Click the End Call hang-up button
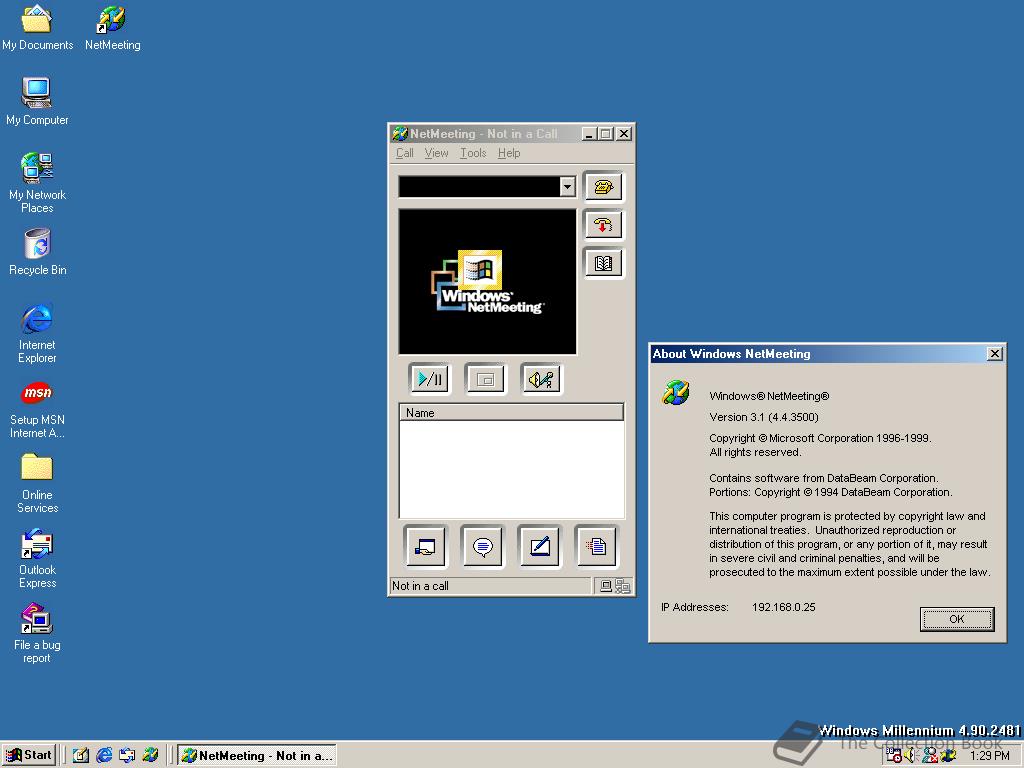Screen dimensions: 1024x768 (603, 225)
